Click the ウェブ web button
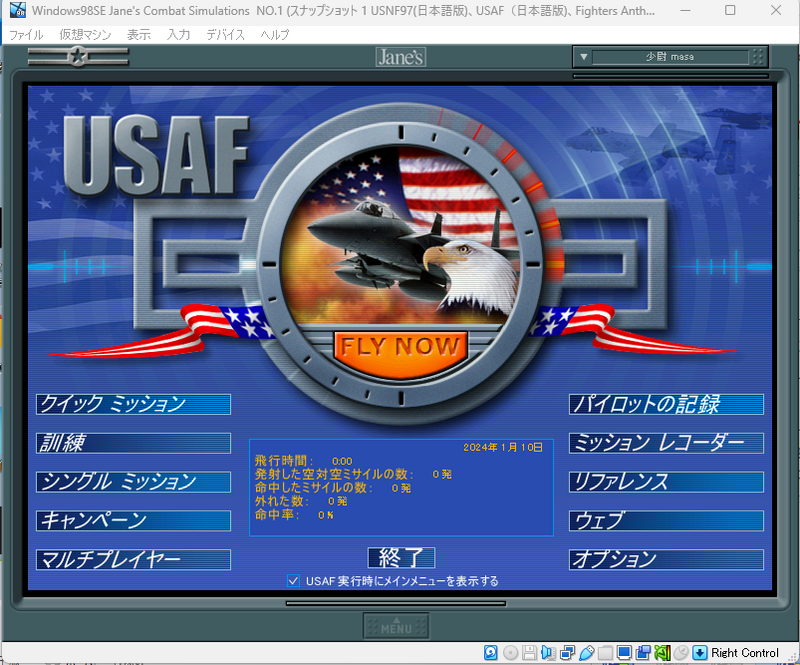This screenshot has height=665, width=800. [x=666, y=521]
